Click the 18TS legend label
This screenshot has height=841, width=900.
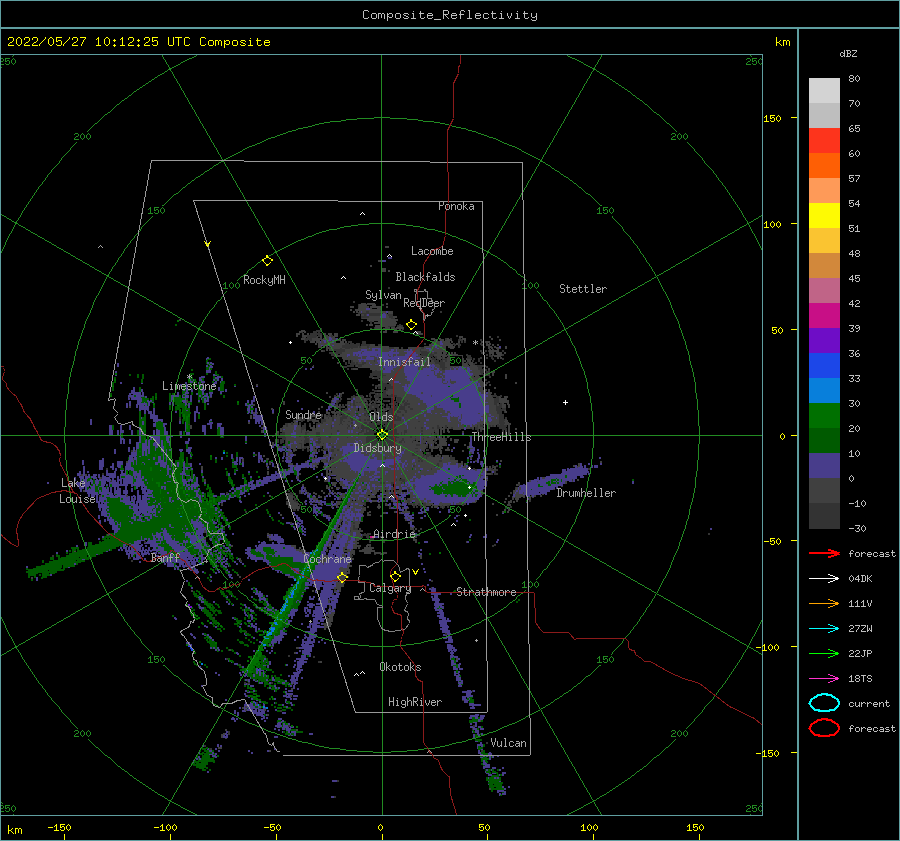click(x=860, y=679)
